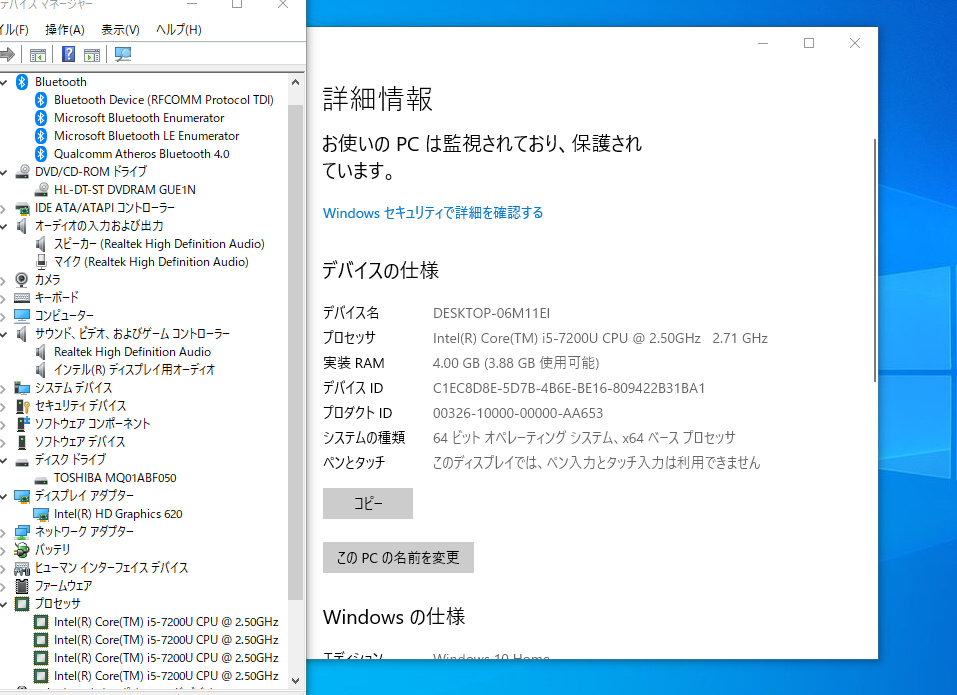Click the プロセッサ category icon

pos(22,603)
